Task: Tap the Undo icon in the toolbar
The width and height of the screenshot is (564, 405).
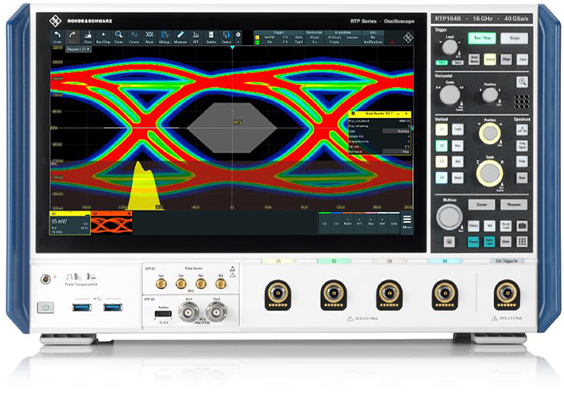Action: tap(57, 37)
